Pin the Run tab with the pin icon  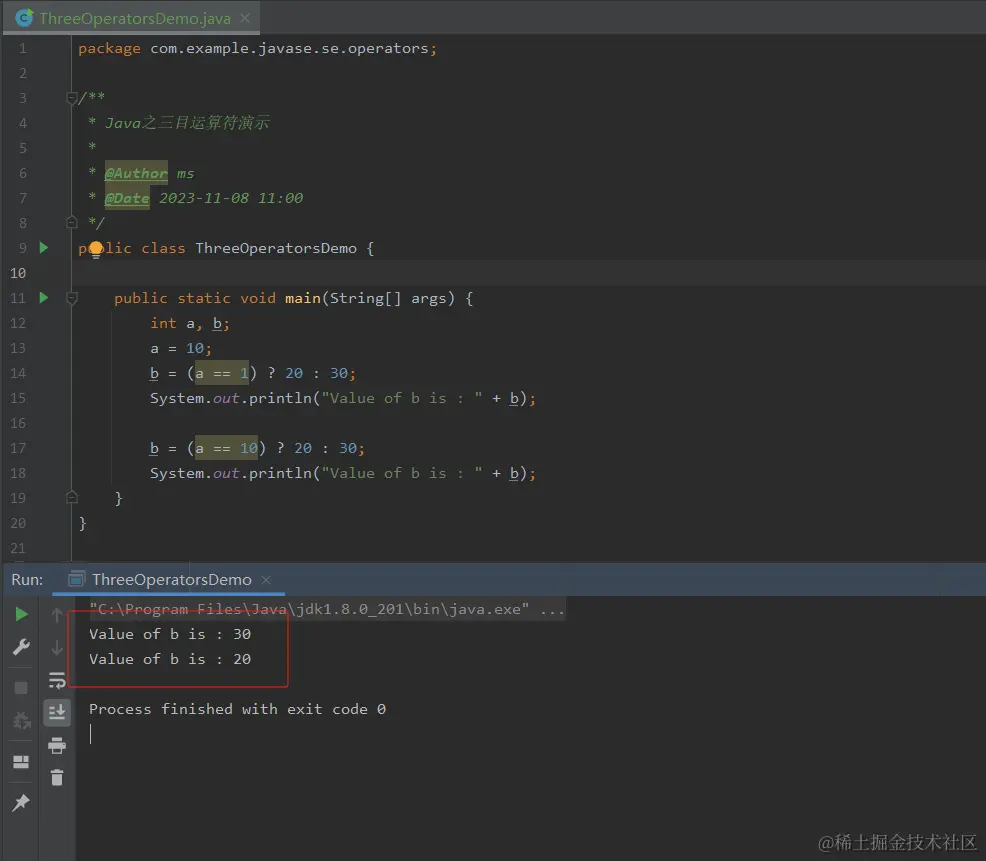(21, 803)
